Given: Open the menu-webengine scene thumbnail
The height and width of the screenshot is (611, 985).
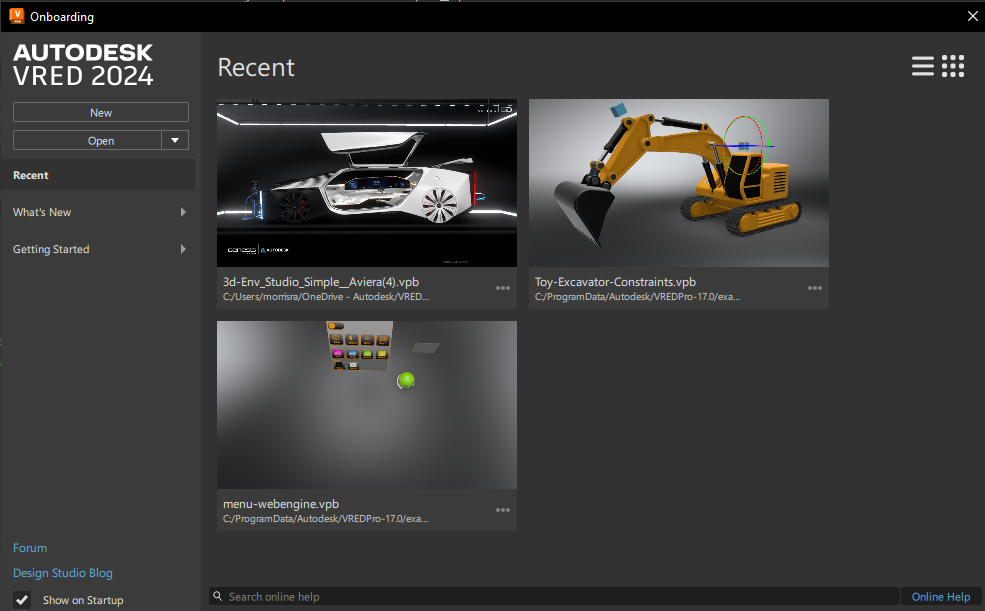Looking at the screenshot, I should click(x=367, y=405).
